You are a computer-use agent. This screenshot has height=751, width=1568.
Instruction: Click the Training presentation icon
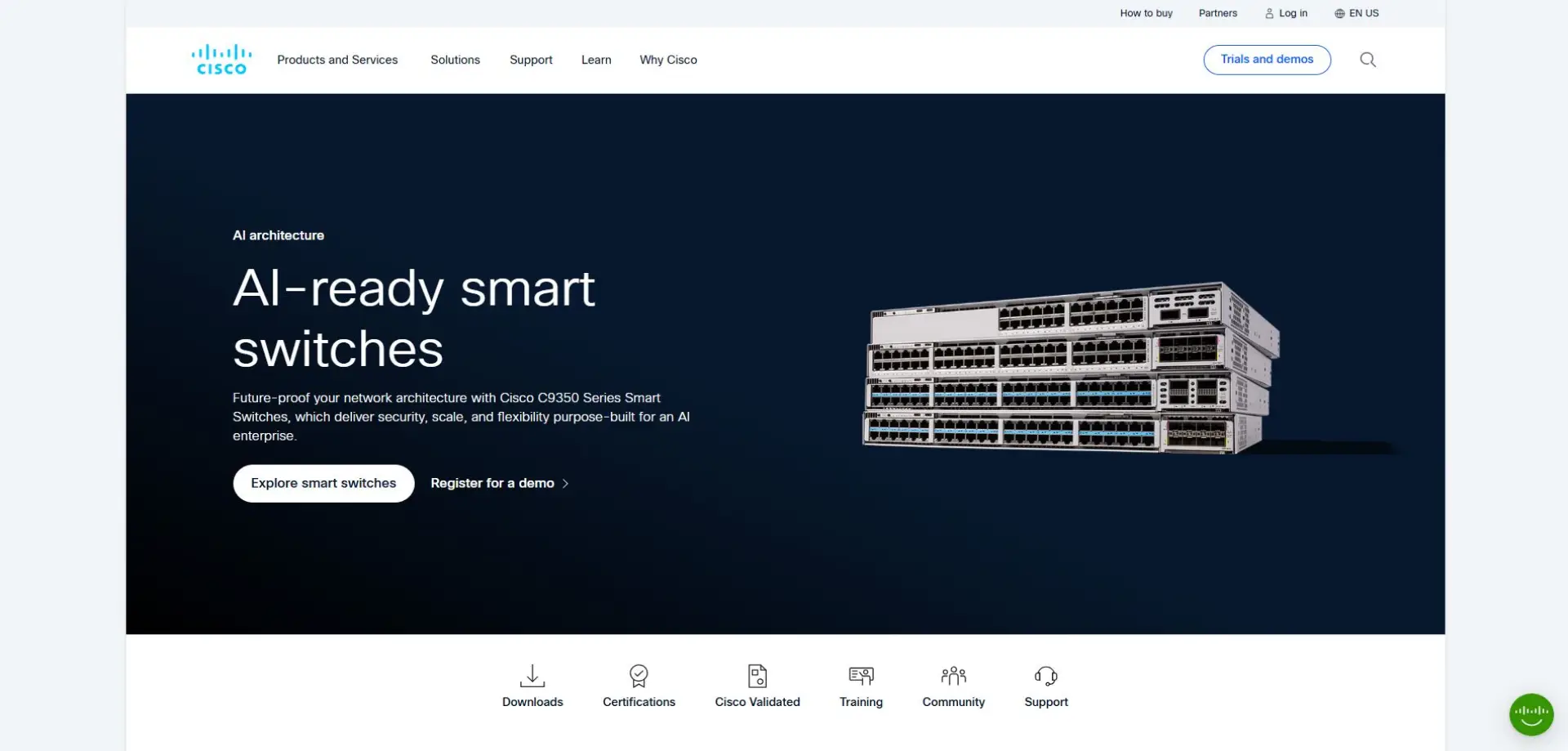[x=862, y=676]
